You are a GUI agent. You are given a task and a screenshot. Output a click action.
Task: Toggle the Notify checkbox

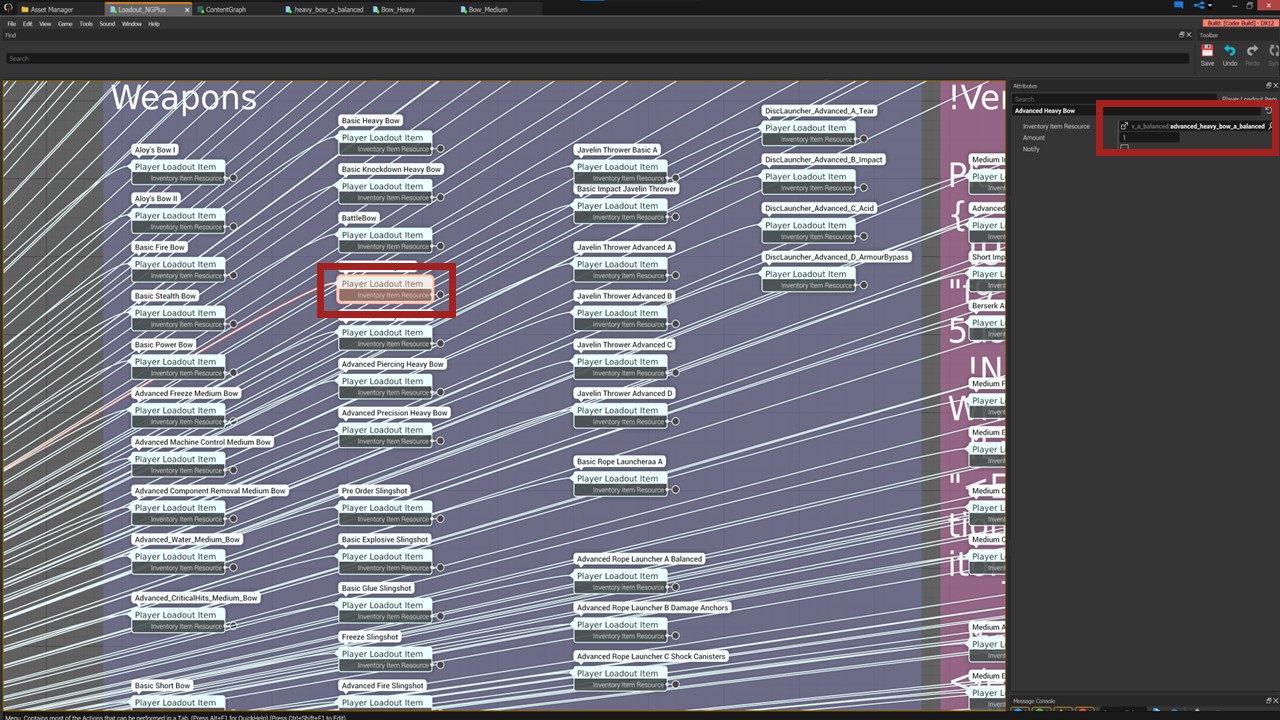(x=1124, y=148)
